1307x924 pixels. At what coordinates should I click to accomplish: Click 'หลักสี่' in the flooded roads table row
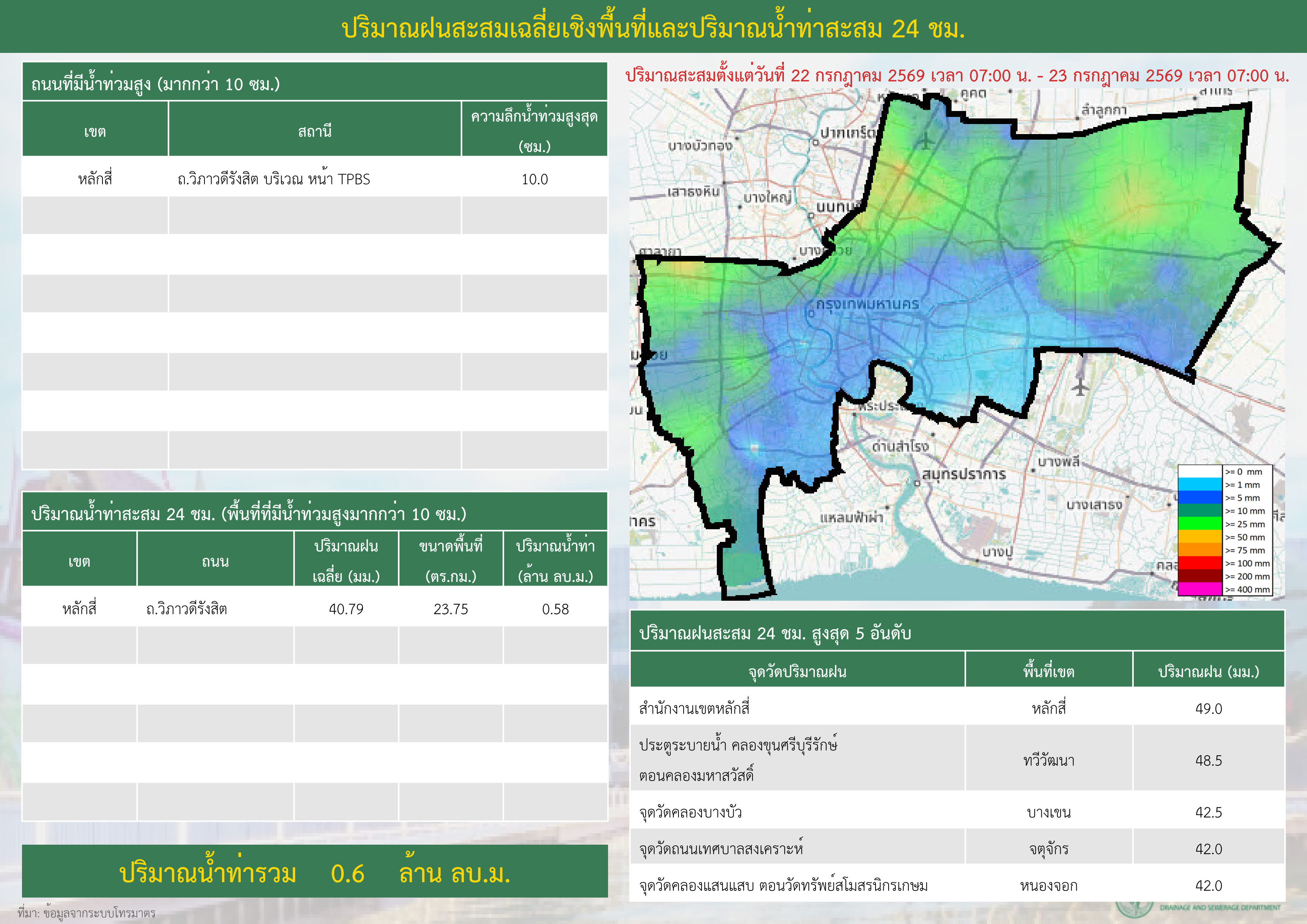[x=95, y=179]
